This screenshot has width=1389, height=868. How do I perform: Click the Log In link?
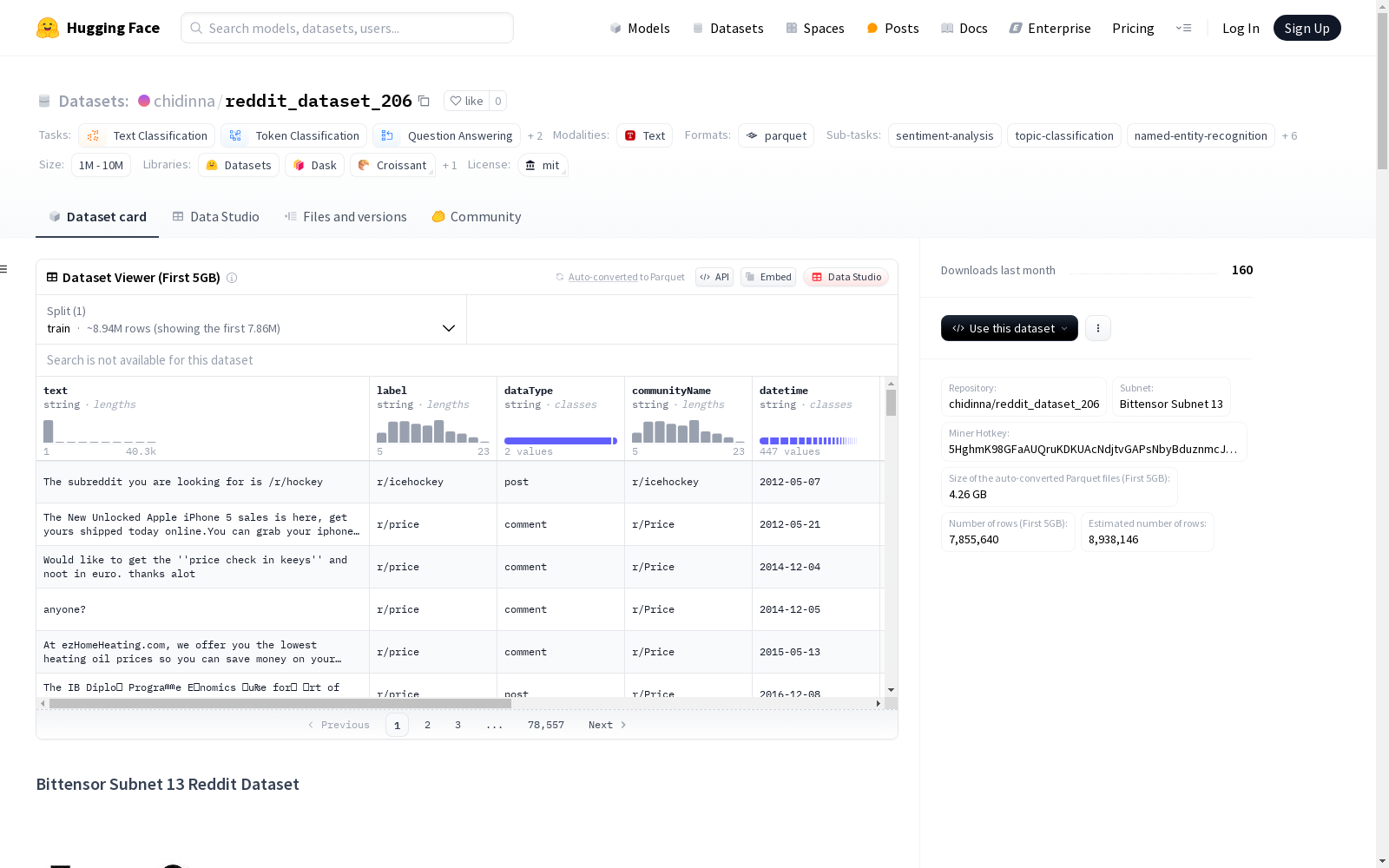pyautogui.click(x=1241, y=28)
